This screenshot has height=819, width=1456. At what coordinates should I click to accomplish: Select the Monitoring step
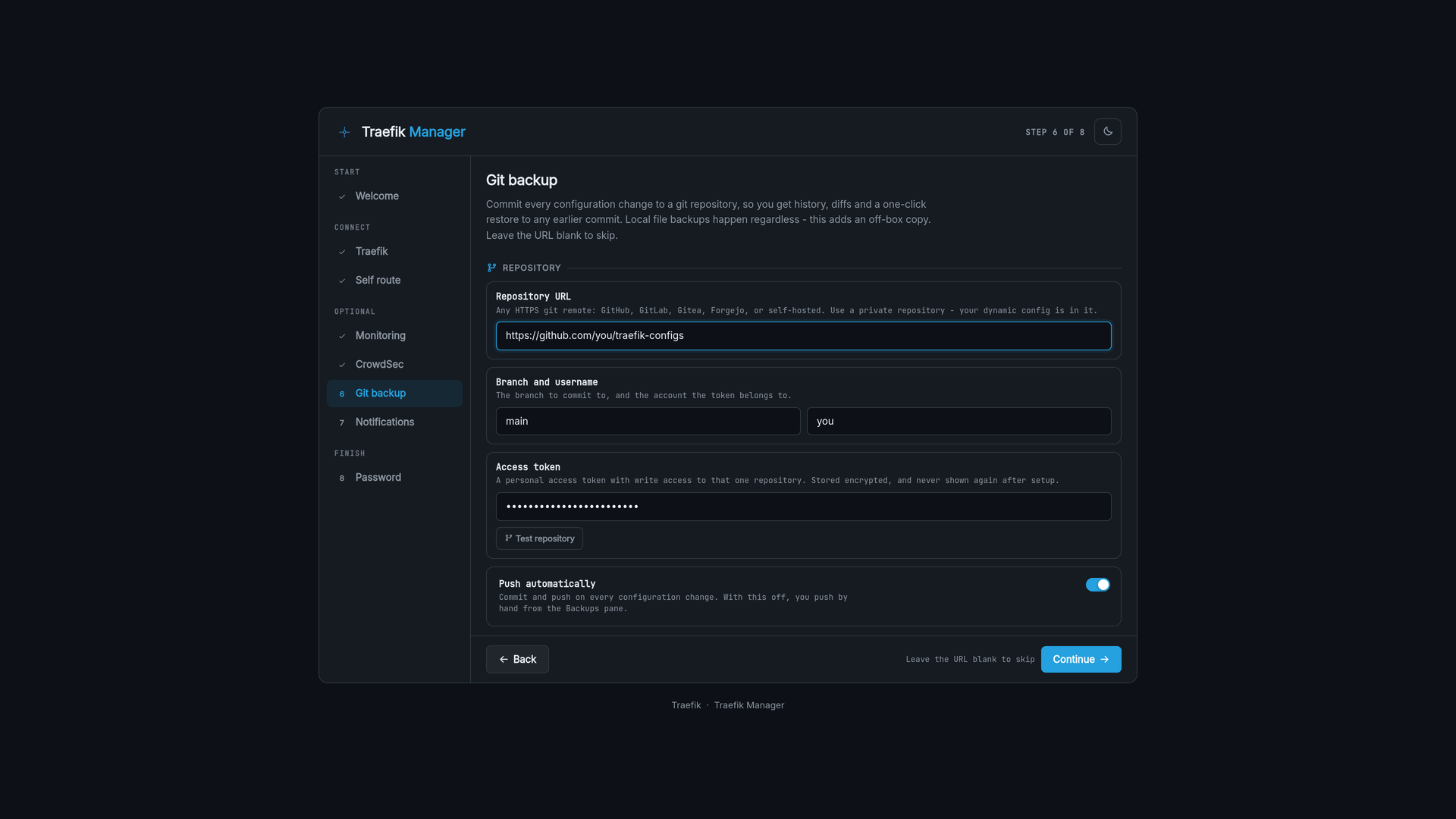point(394,336)
